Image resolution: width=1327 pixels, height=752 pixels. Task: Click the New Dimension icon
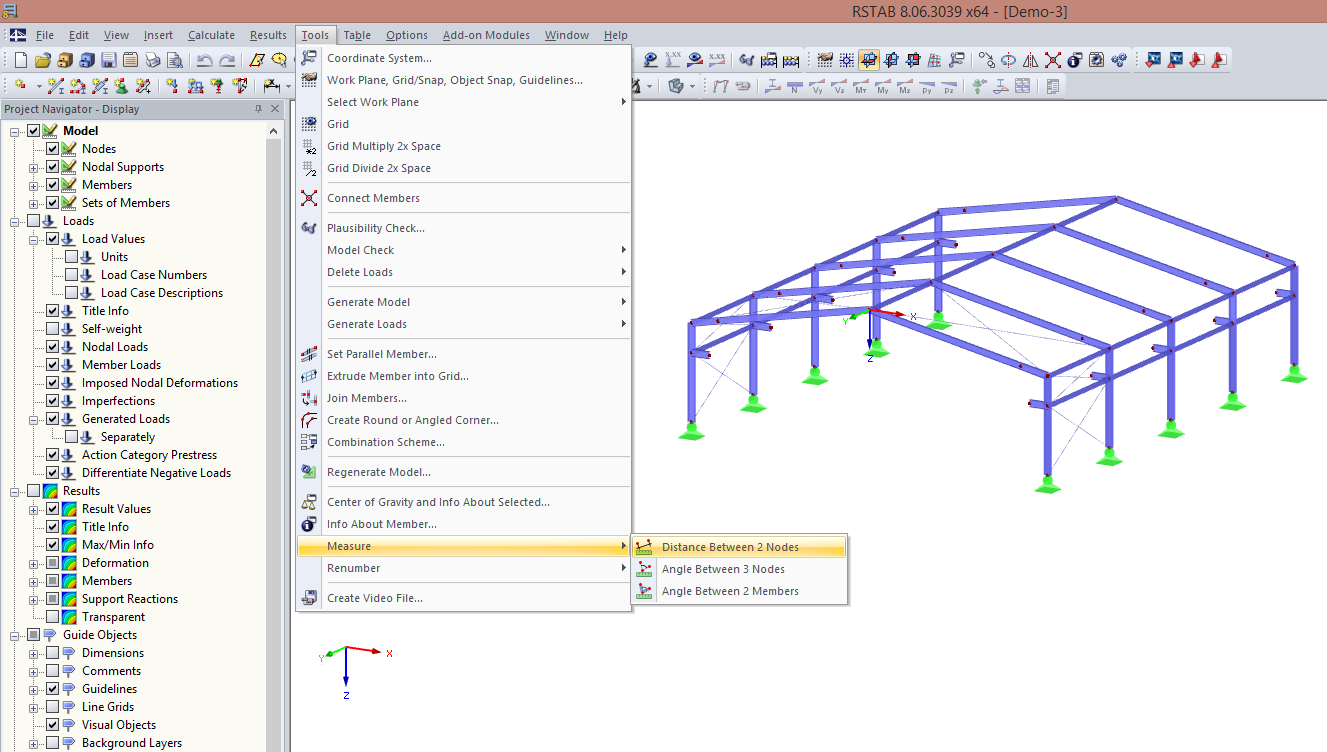point(272,86)
